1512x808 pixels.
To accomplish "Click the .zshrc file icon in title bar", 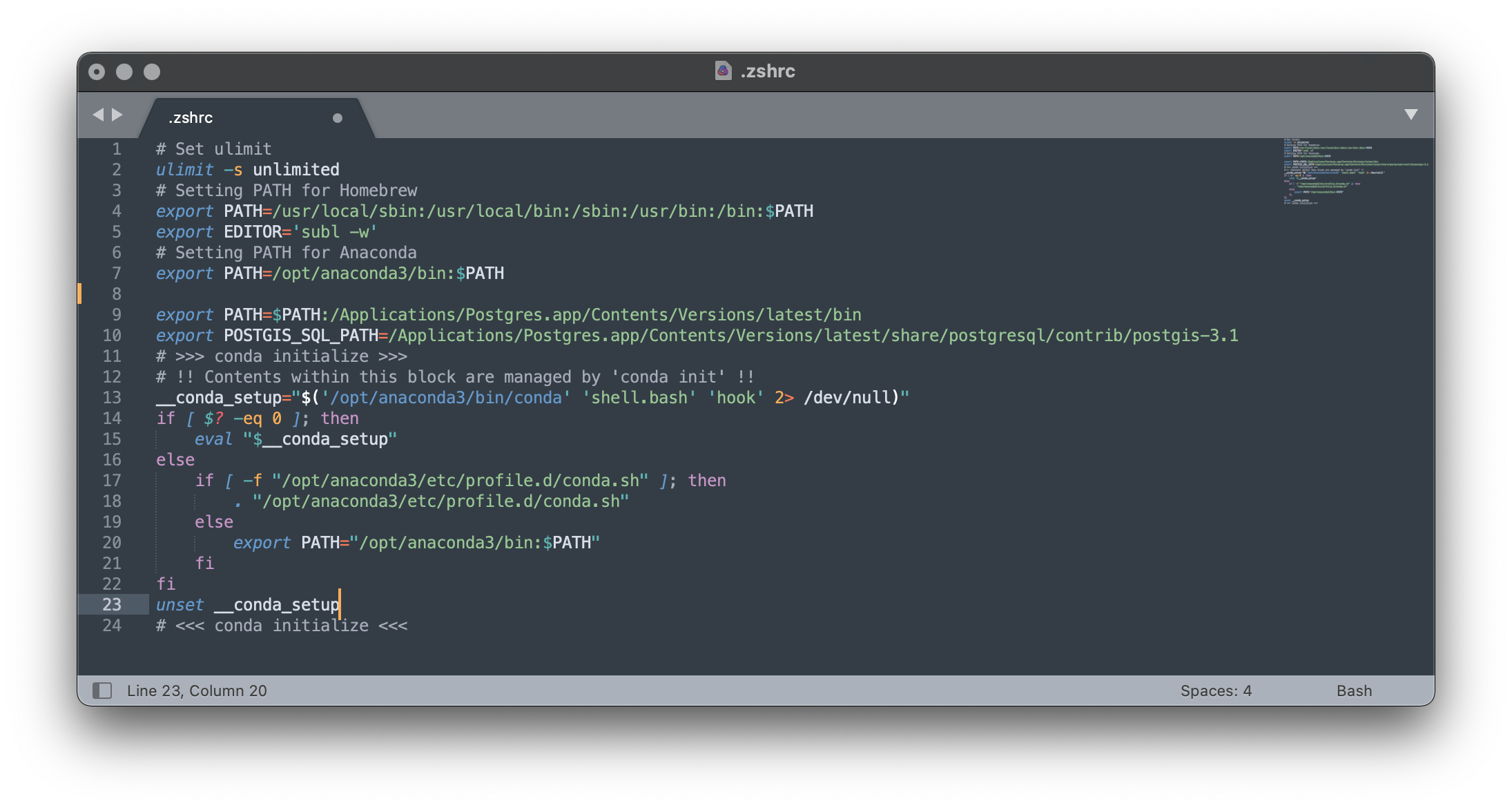I will (723, 70).
